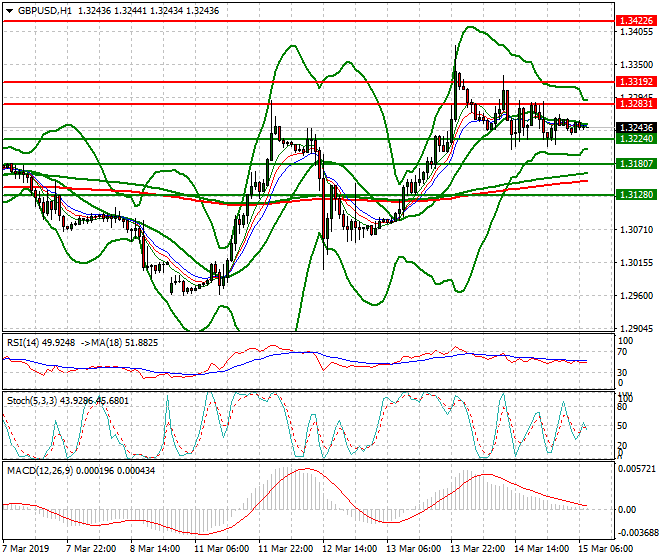Select the 11 Mar 06:00 time axis label
The width and height of the screenshot is (660, 560).
(x=222, y=549)
